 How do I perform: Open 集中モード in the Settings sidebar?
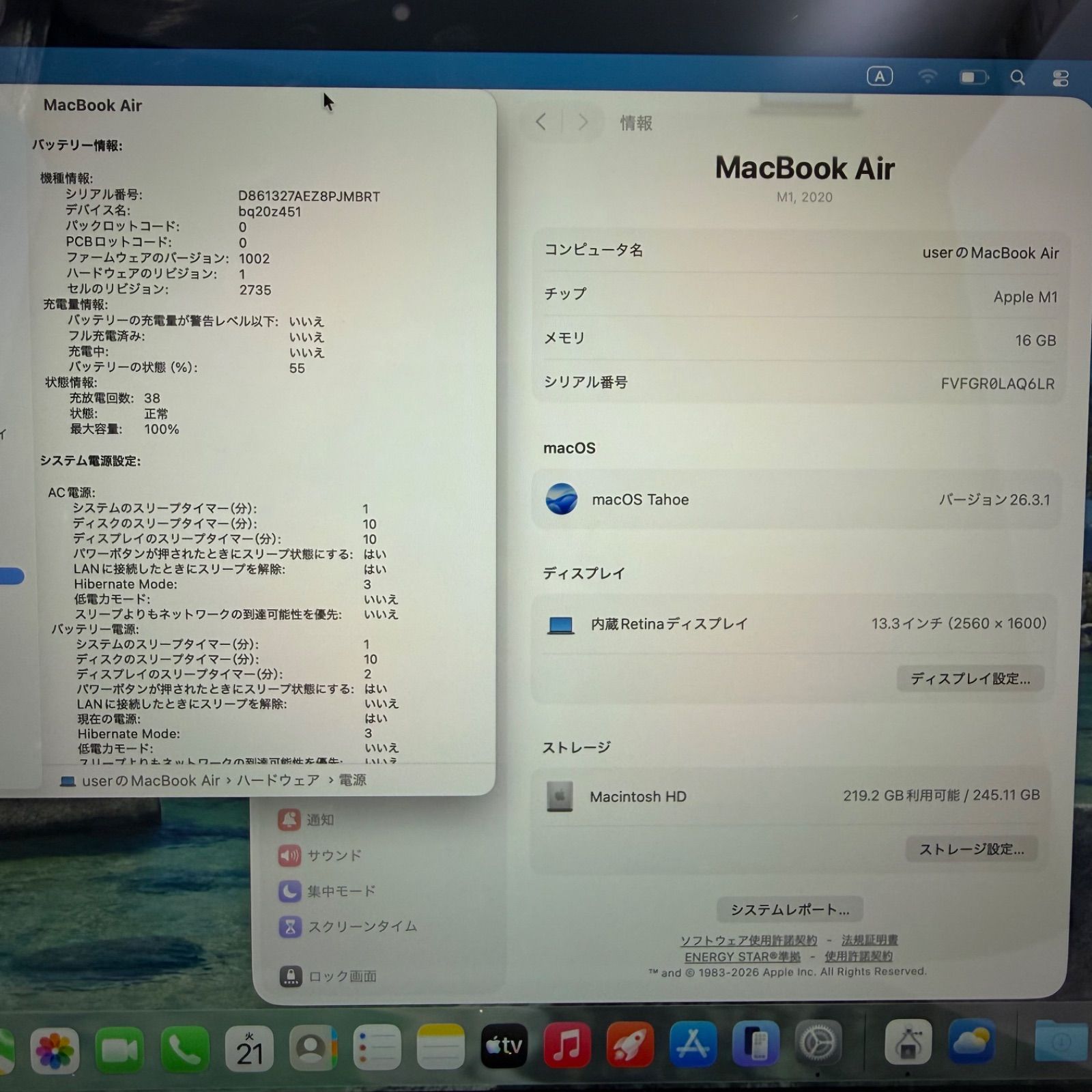pyautogui.click(x=327, y=891)
